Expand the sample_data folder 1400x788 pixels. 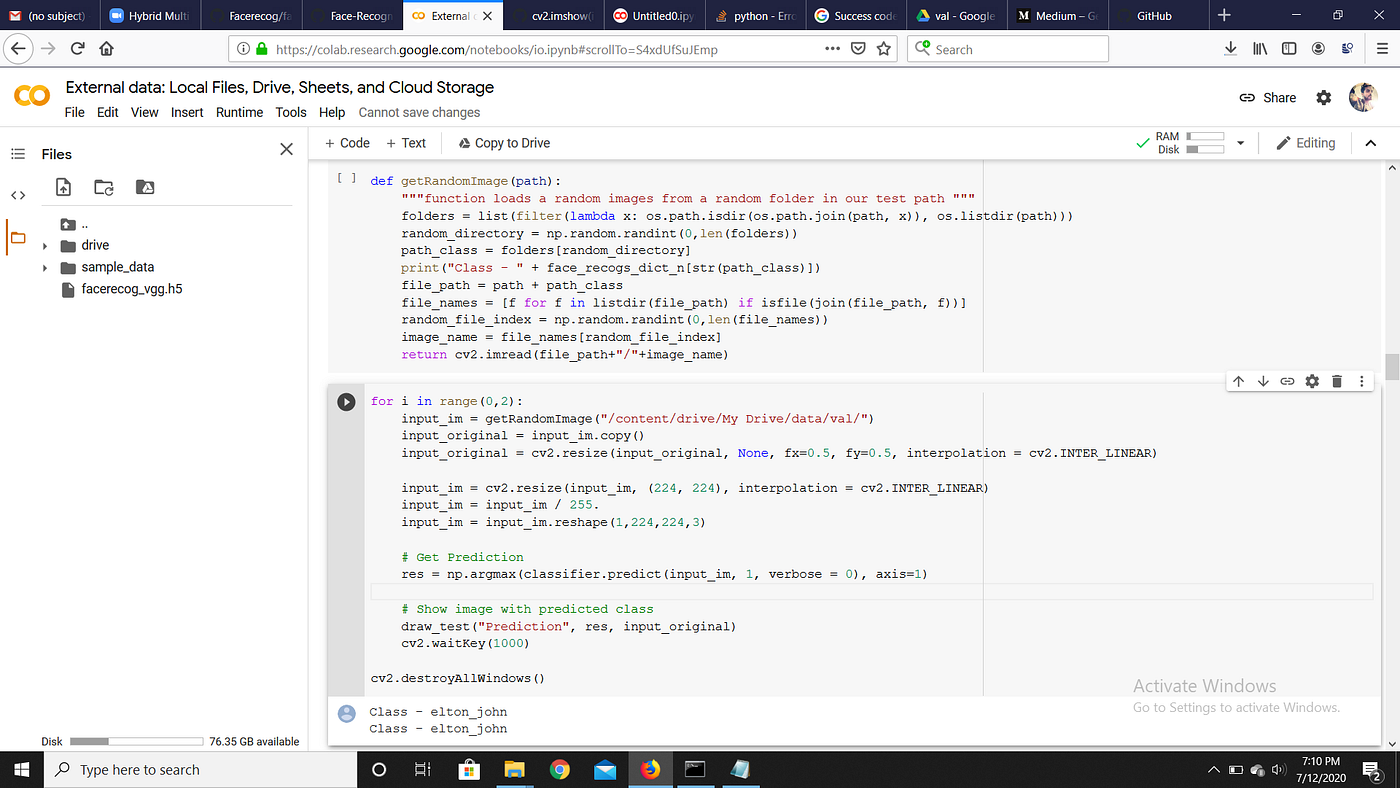(45, 266)
